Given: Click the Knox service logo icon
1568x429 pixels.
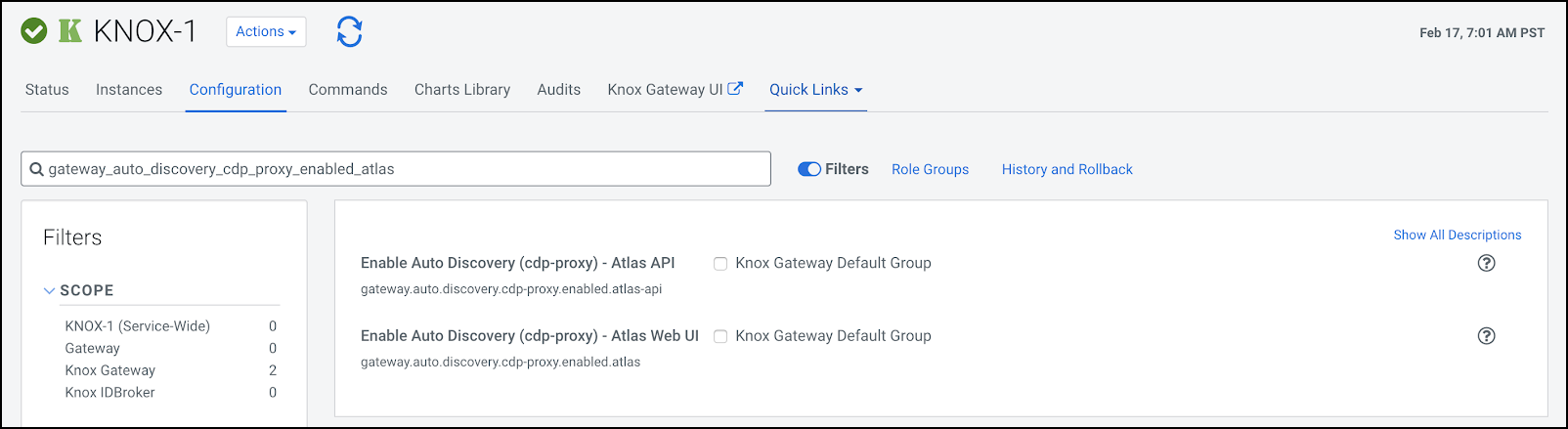Looking at the screenshot, I should click(70, 31).
